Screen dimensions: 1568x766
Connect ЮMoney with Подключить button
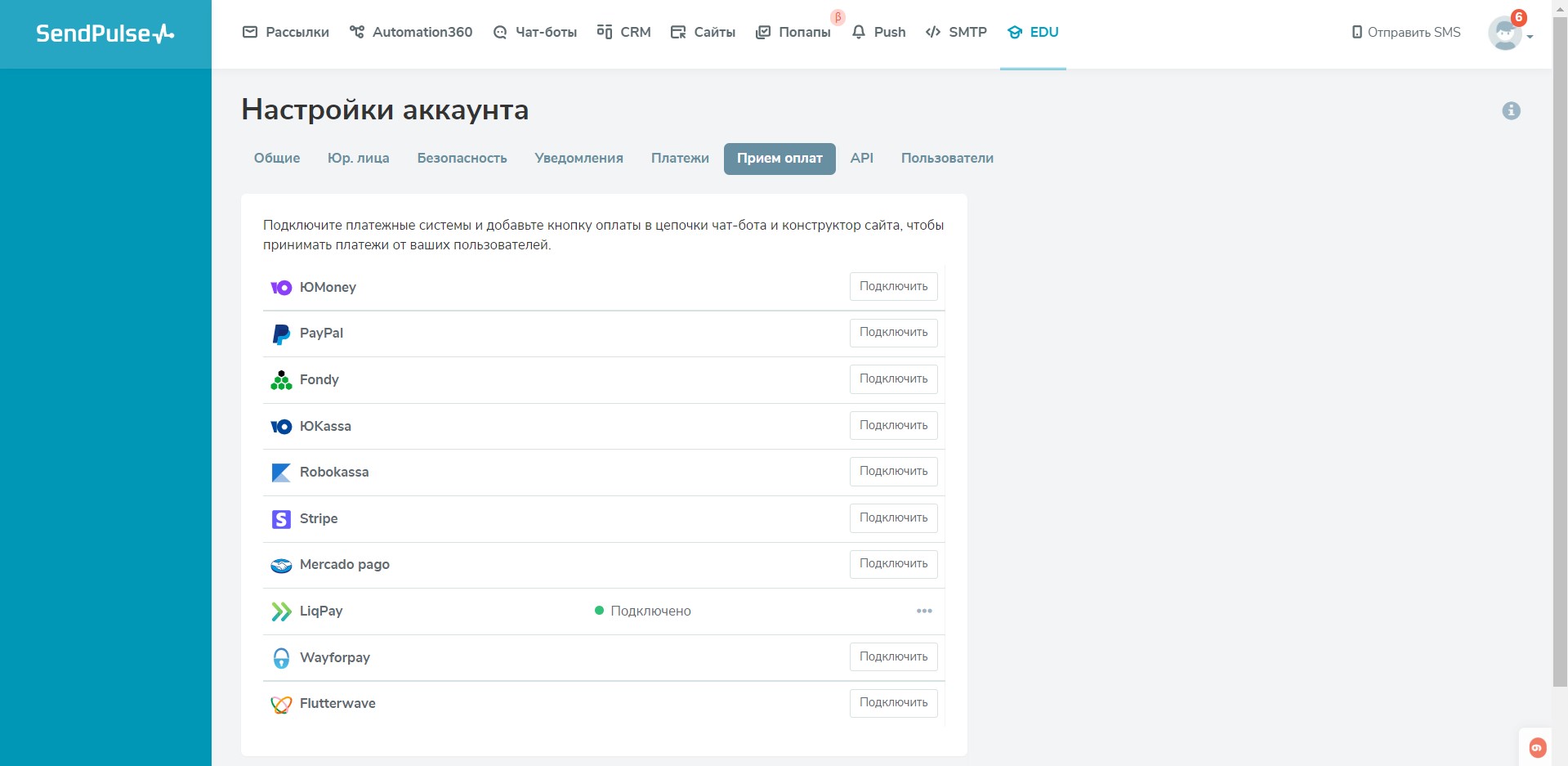(894, 287)
